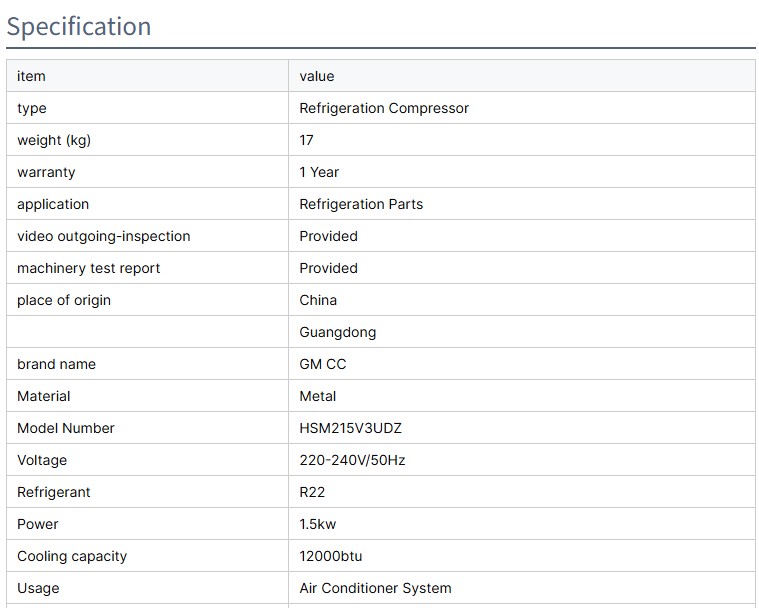The height and width of the screenshot is (608, 759).
Task: Click the Refrigeration Parts application value
Action: click(361, 204)
